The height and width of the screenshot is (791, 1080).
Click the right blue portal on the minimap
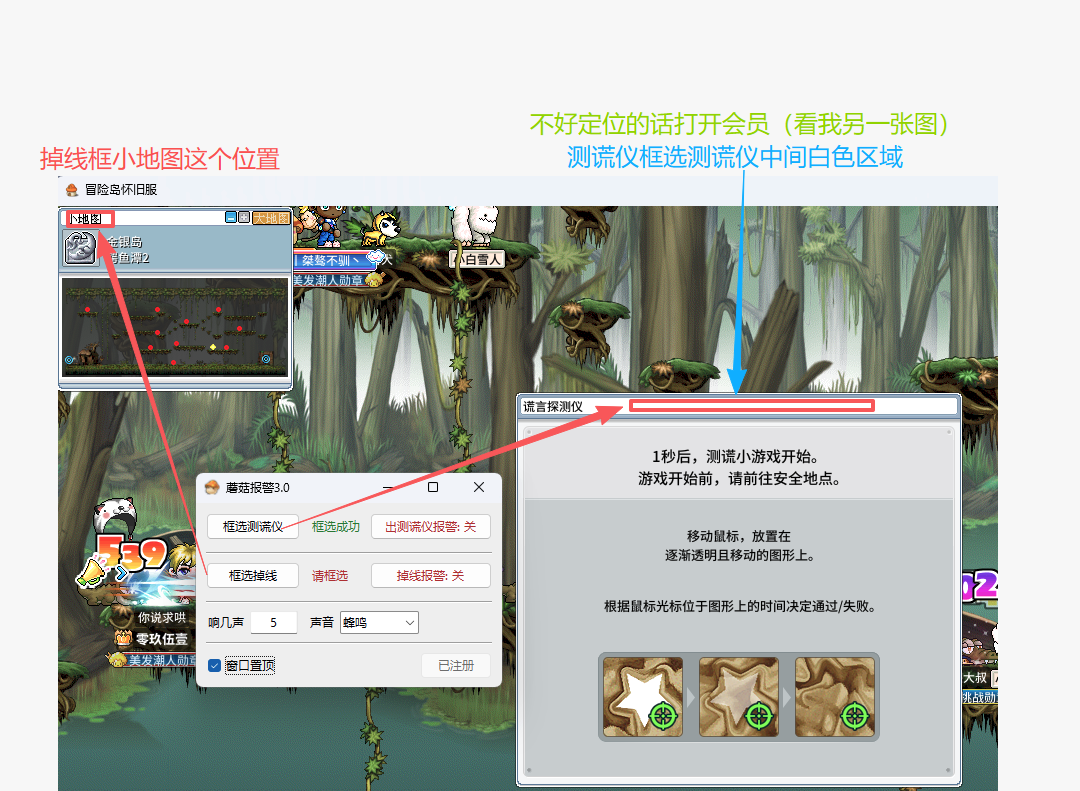pos(266,359)
